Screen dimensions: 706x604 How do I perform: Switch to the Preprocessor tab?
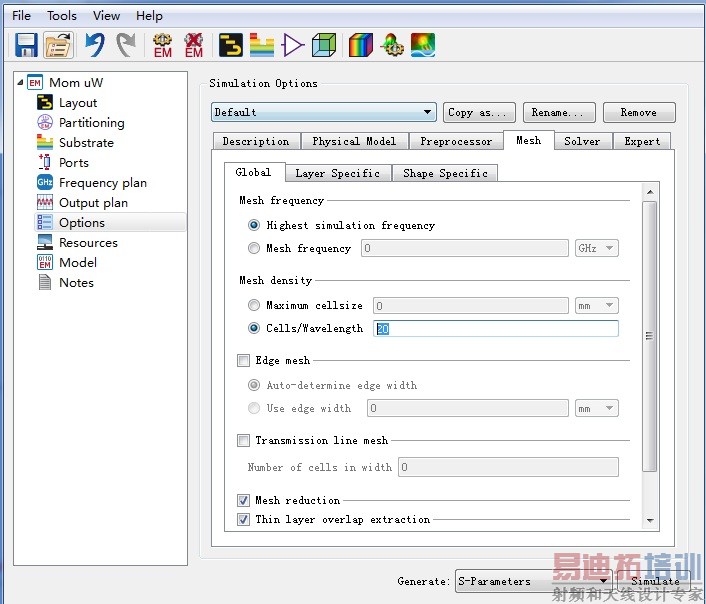coord(456,141)
